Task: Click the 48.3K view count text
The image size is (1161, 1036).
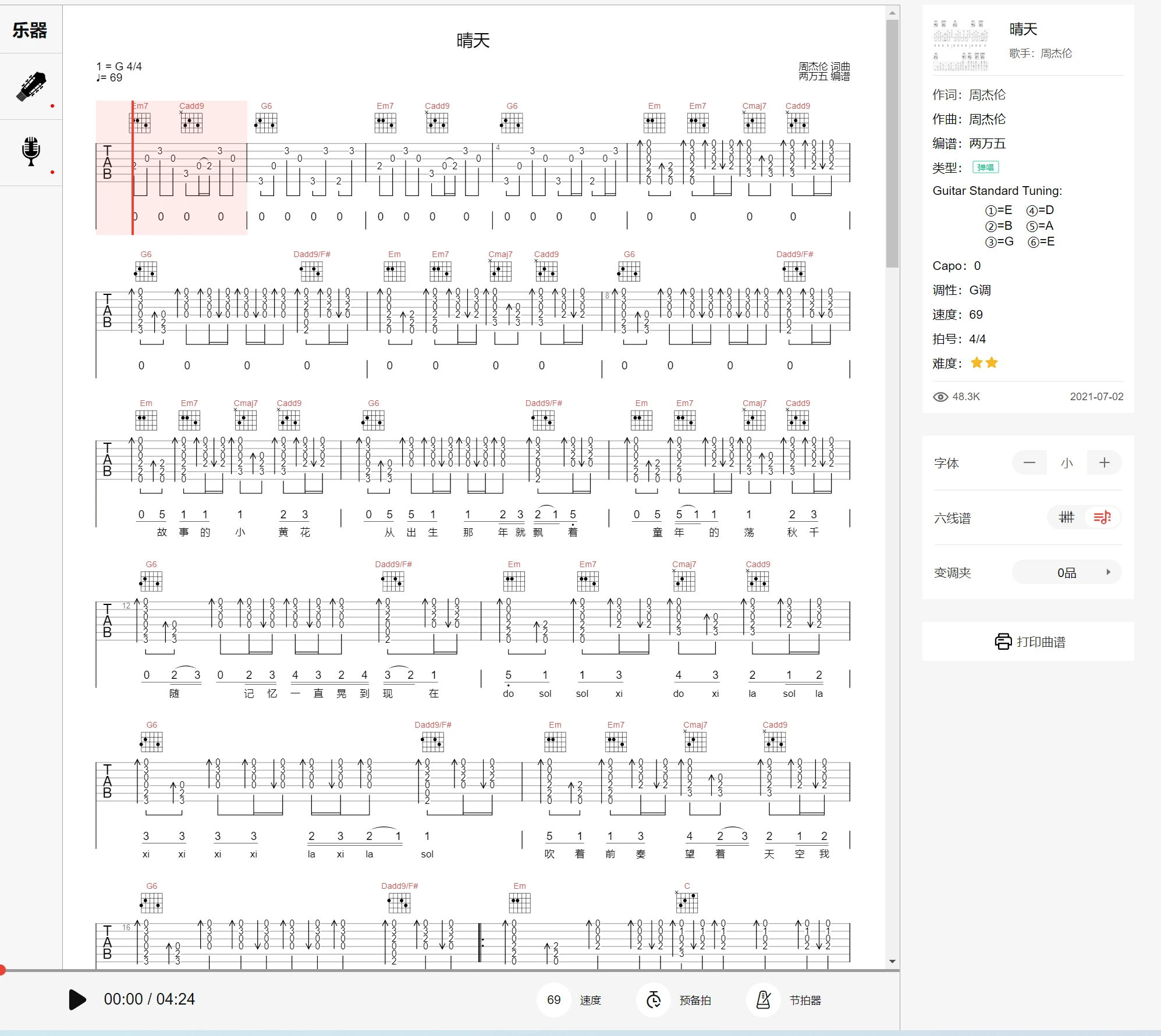Action: [966, 397]
